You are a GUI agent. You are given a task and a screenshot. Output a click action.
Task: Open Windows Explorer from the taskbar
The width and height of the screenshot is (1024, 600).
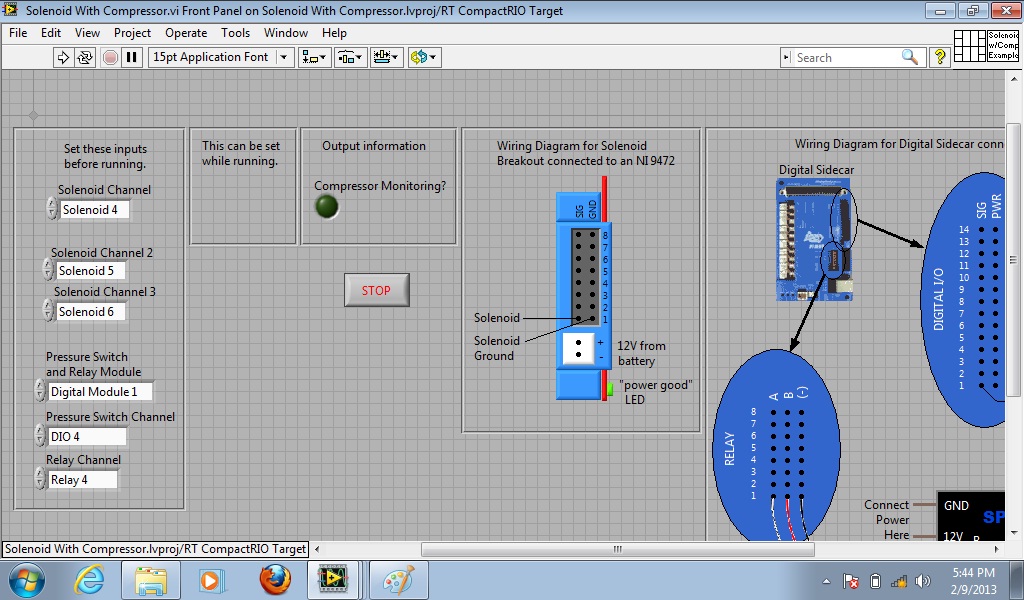pyautogui.click(x=151, y=580)
